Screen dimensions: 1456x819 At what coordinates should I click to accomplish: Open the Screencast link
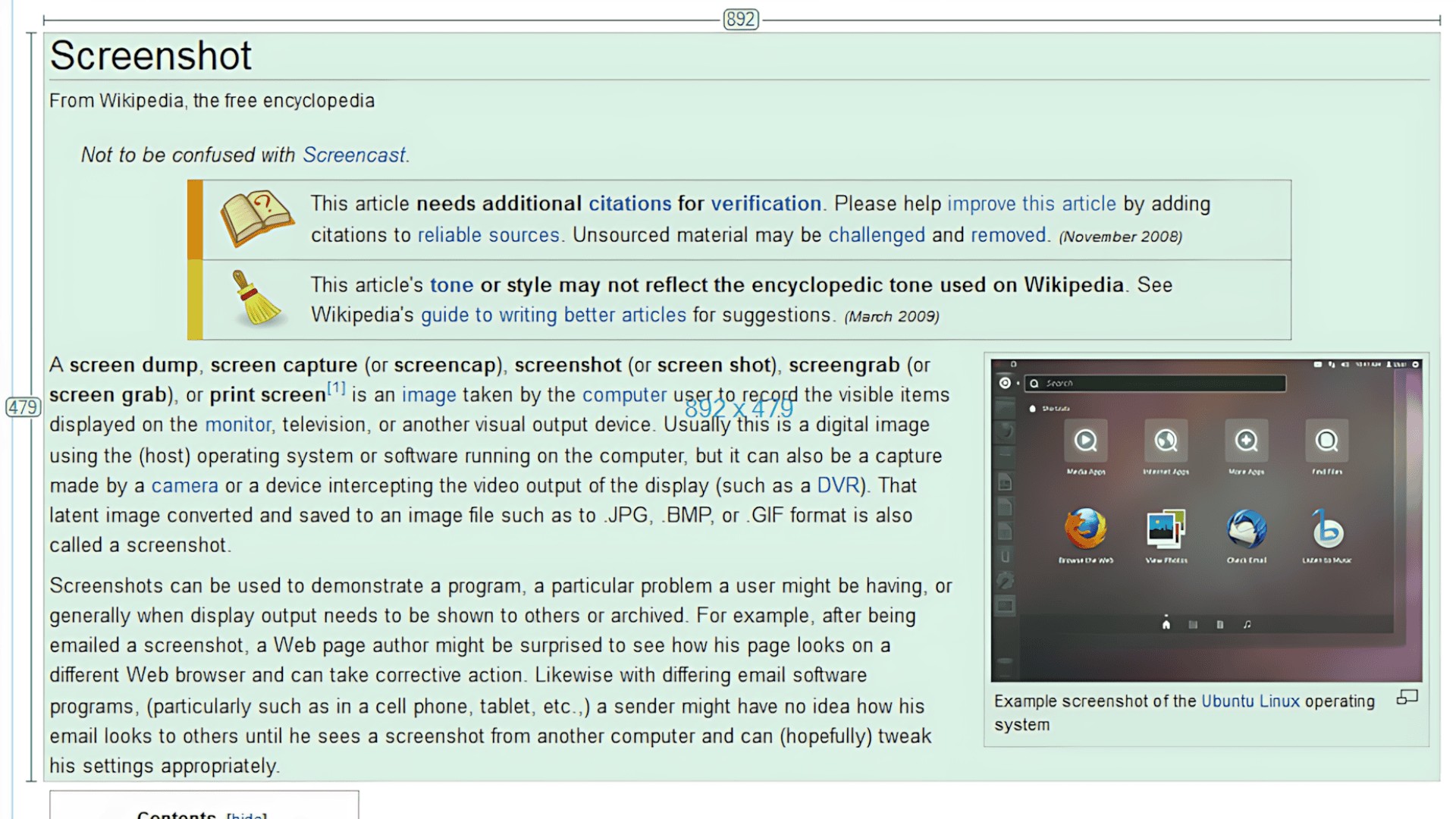click(354, 155)
